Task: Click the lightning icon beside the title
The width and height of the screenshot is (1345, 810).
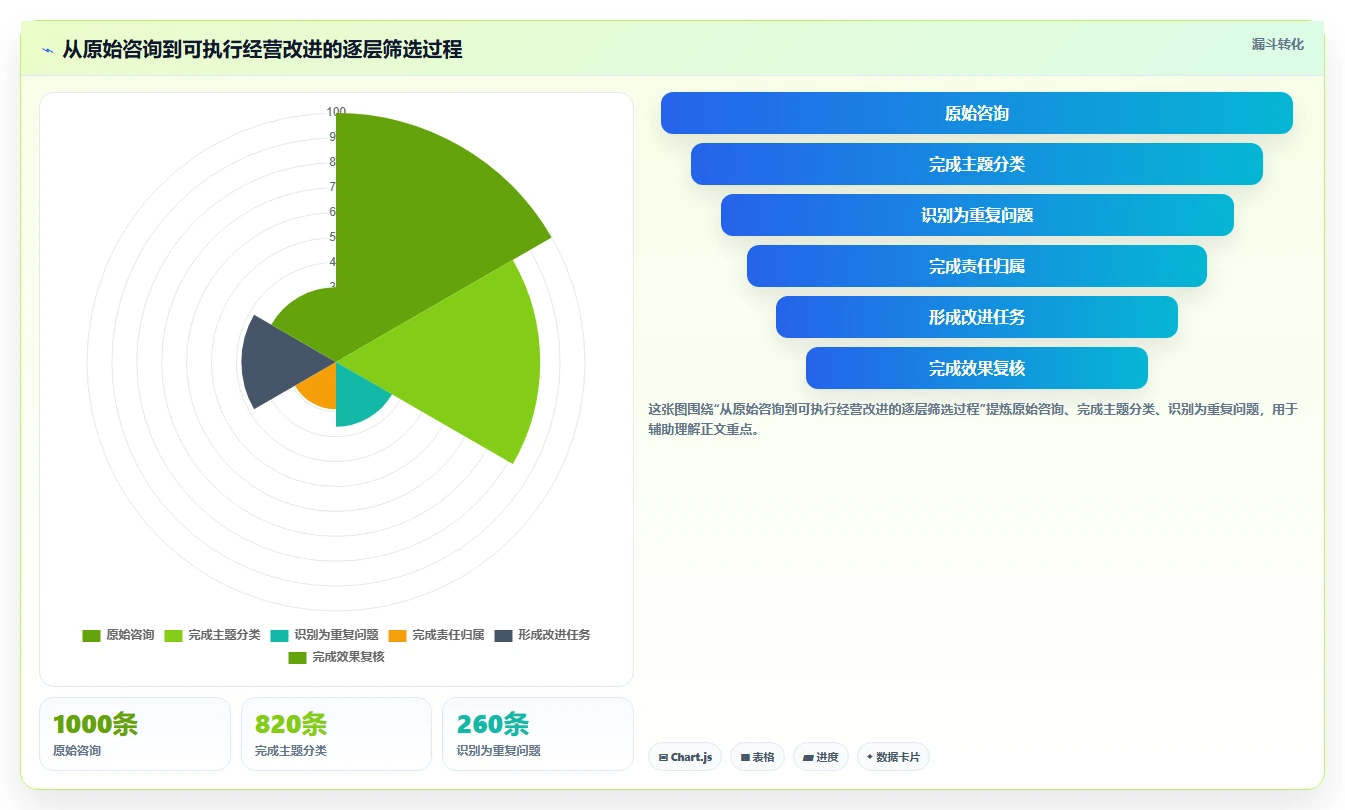Action: click(48, 50)
